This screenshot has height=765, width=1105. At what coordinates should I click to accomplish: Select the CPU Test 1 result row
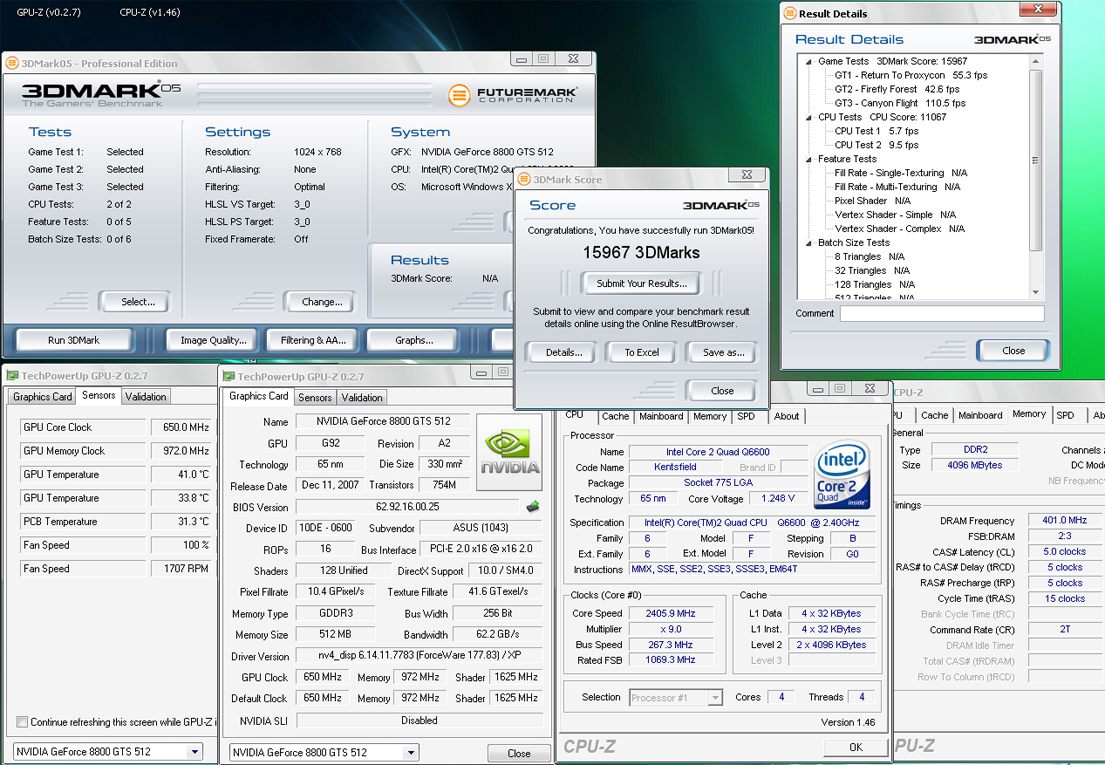click(x=877, y=131)
